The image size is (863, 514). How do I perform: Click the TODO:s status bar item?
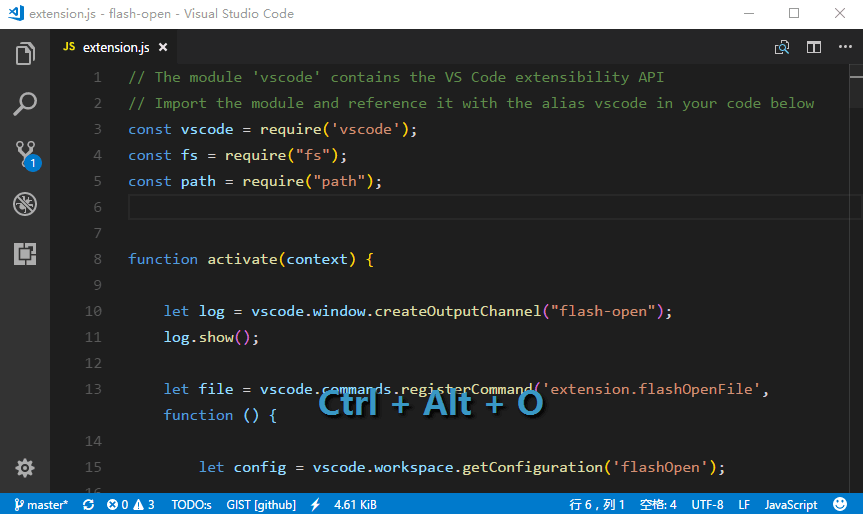(x=191, y=505)
